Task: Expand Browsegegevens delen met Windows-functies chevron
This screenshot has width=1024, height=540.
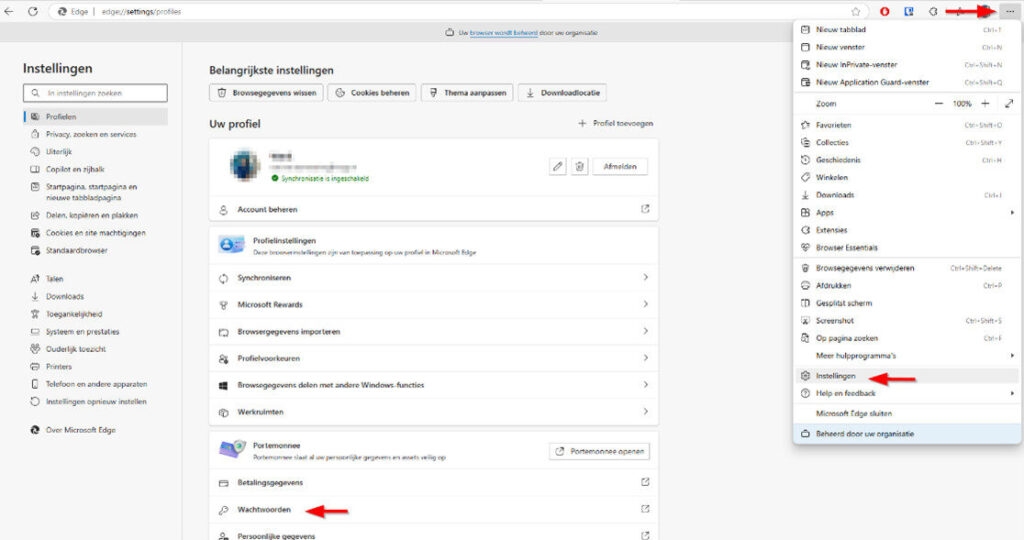Action: 645,385
